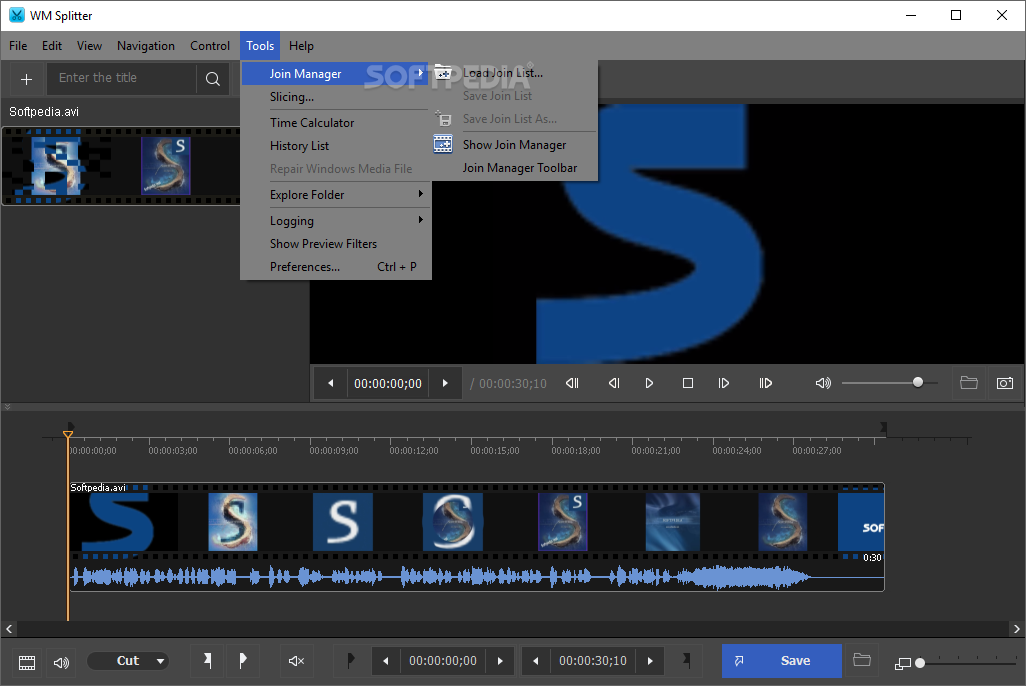Image resolution: width=1026 pixels, height=686 pixels.
Task: Open the View menu
Action: pos(89,46)
